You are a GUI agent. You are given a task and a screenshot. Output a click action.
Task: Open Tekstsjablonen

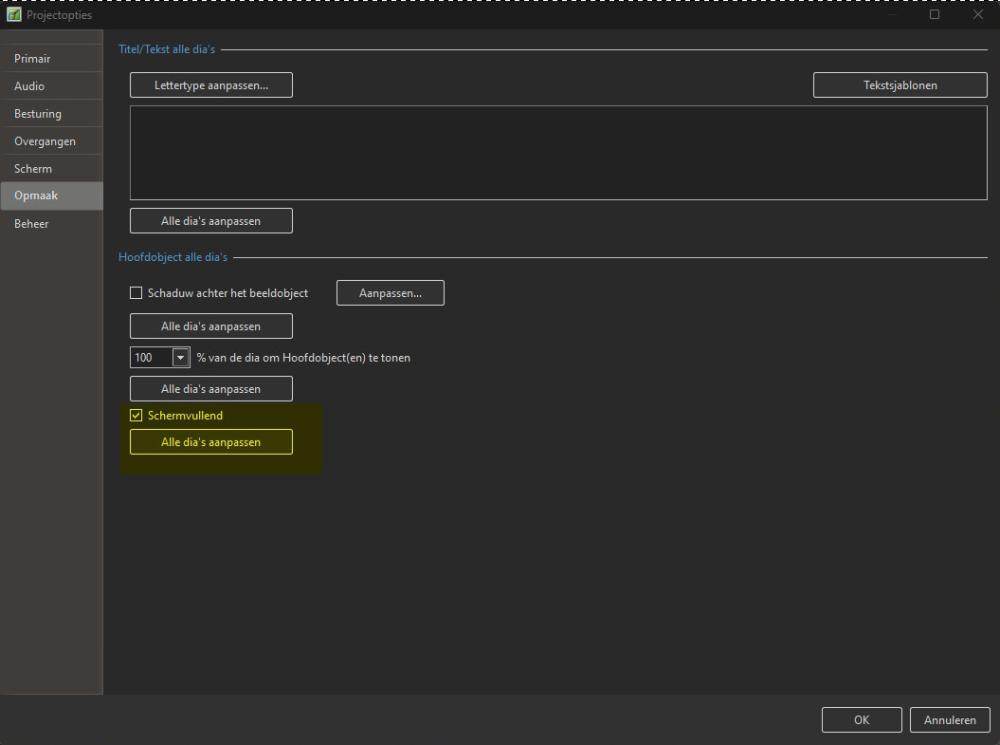900,85
